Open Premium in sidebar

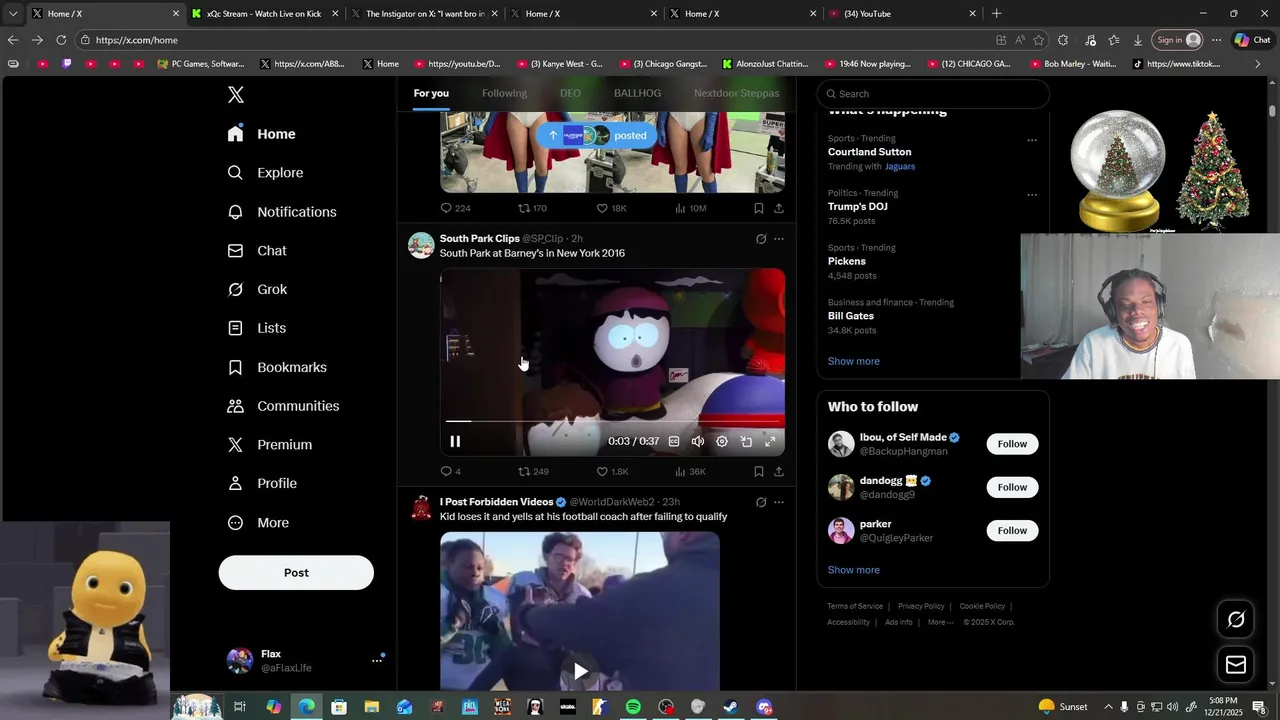(x=270, y=445)
